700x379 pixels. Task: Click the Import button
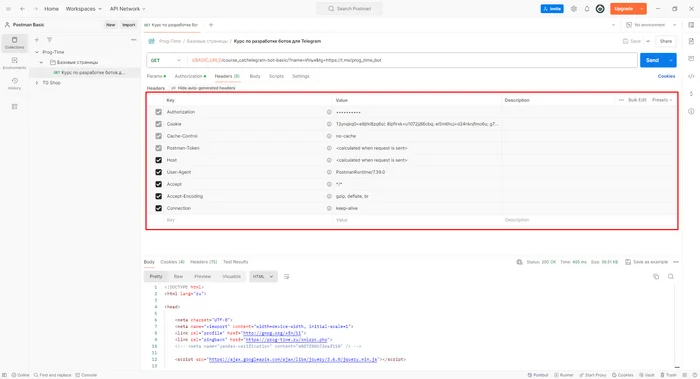coord(129,25)
